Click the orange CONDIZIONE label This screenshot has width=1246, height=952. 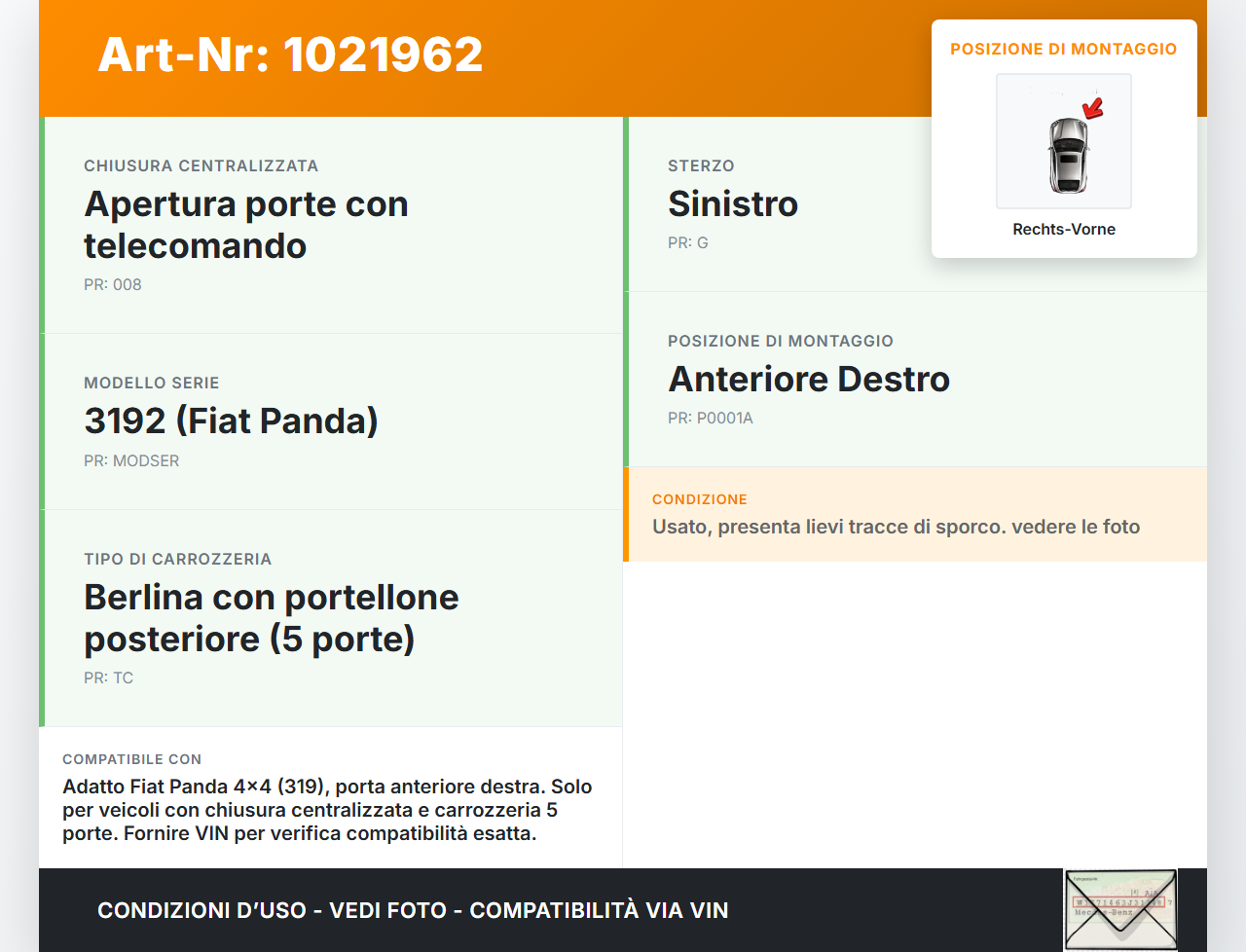(699, 499)
